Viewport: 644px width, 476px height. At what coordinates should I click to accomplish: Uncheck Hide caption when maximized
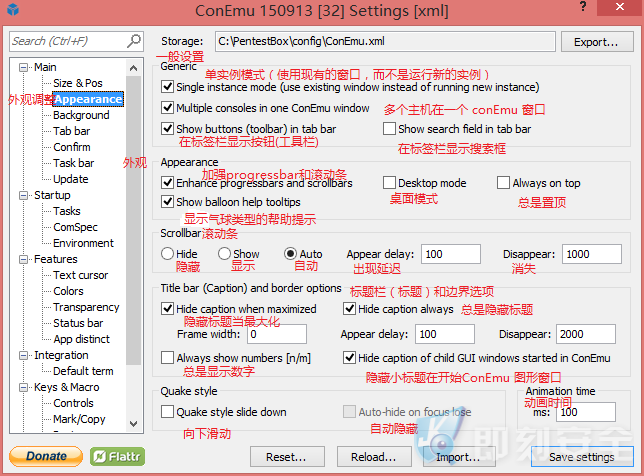(x=167, y=308)
